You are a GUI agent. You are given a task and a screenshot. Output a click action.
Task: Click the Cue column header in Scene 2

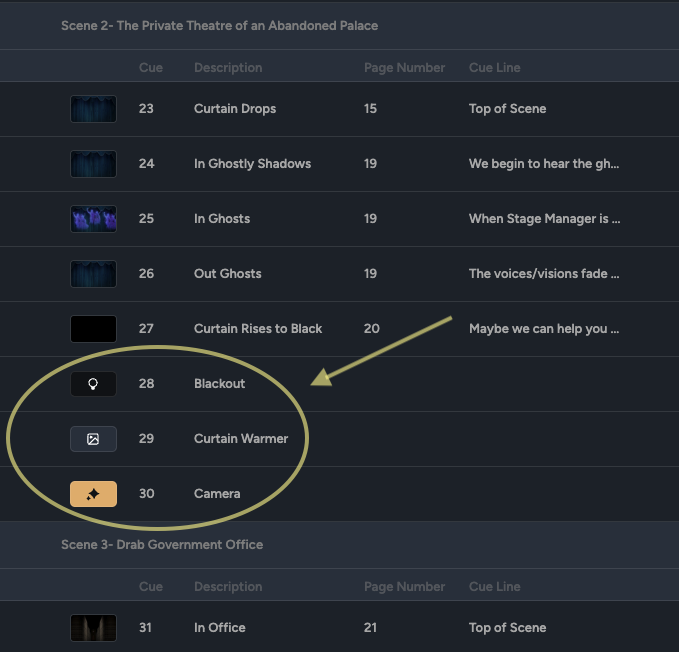coord(151,68)
